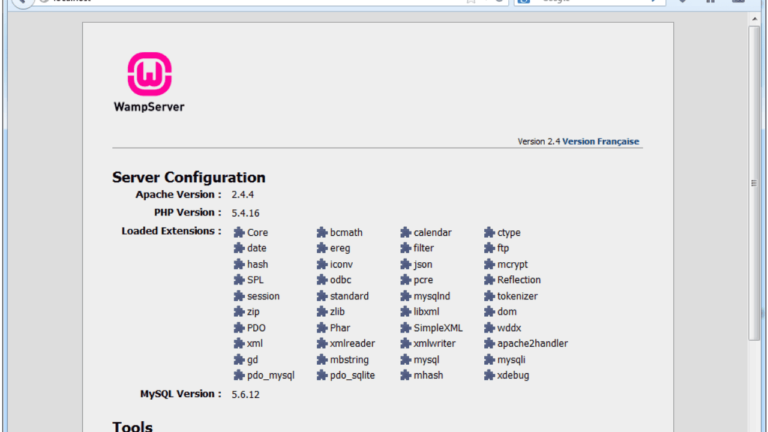768x432 pixels.
Task: Click the puzzle icon beside odbc
Action: [x=322, y=280]
